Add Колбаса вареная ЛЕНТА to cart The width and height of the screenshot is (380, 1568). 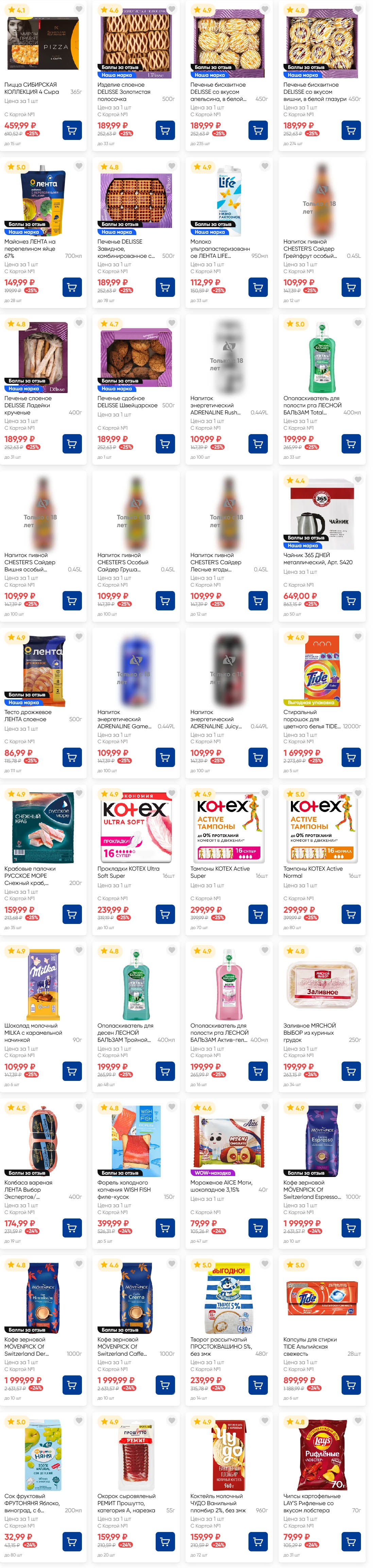[x=72, y=1228]
